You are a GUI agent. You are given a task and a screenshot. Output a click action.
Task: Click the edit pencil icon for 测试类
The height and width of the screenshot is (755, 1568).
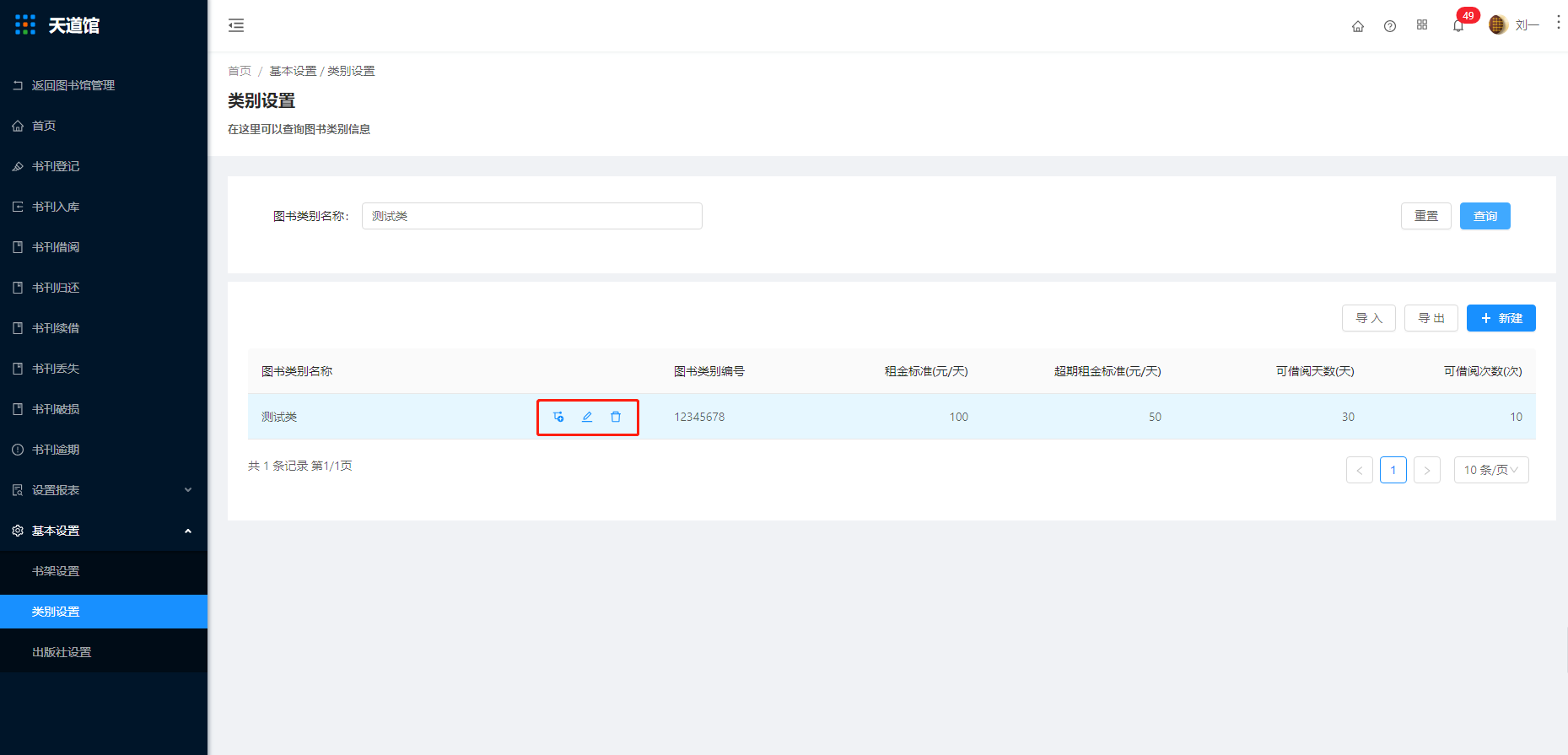[x=587, y=417]
